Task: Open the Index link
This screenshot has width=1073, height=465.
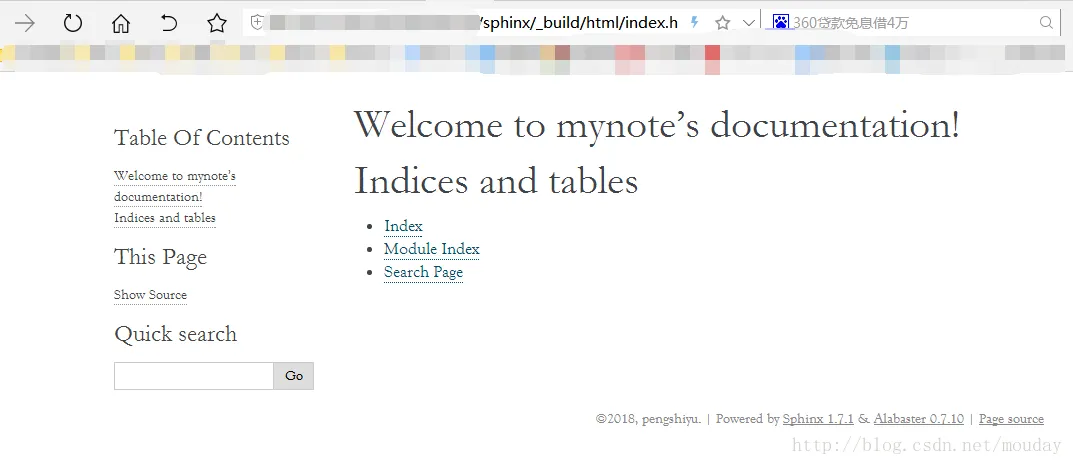Action: click(403, 226)
